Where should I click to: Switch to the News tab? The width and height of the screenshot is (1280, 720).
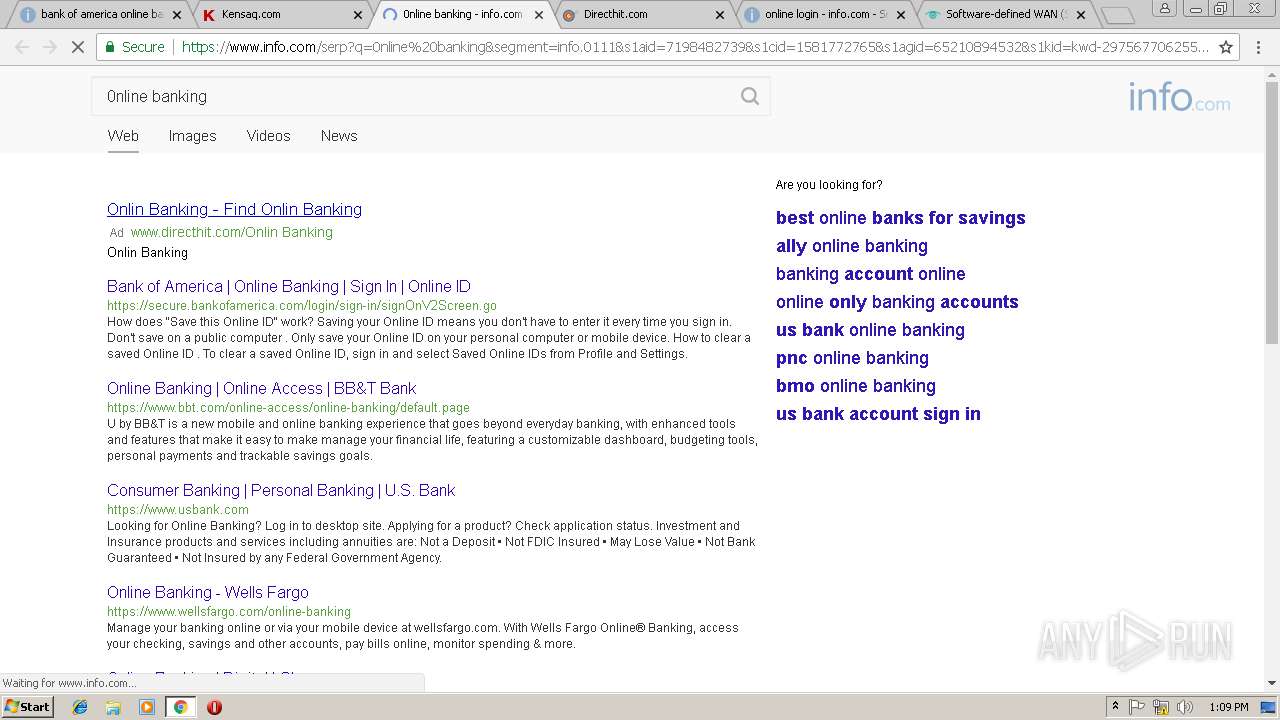339,136
